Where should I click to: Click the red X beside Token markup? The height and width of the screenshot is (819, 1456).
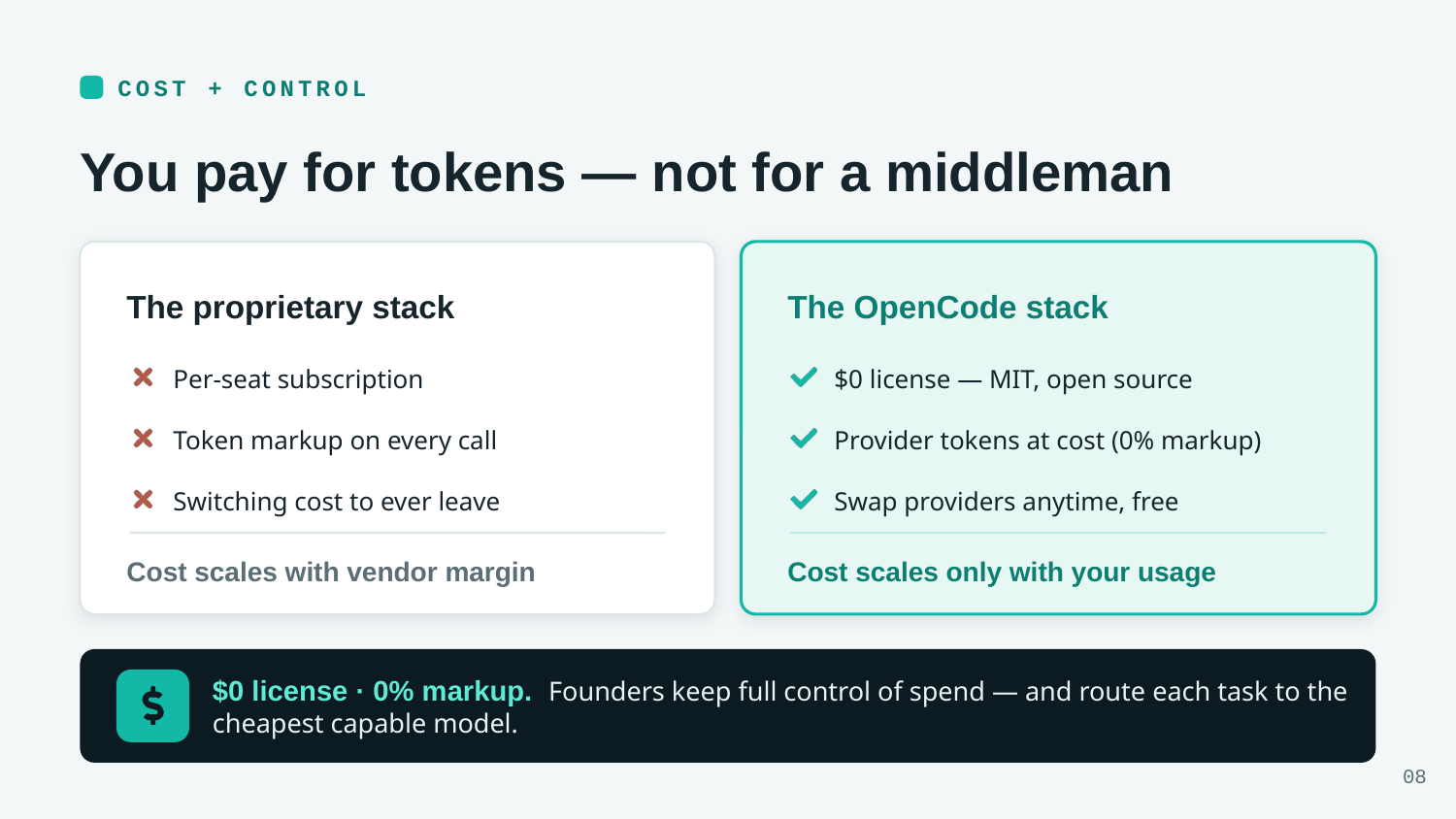[x=144, y=439]
